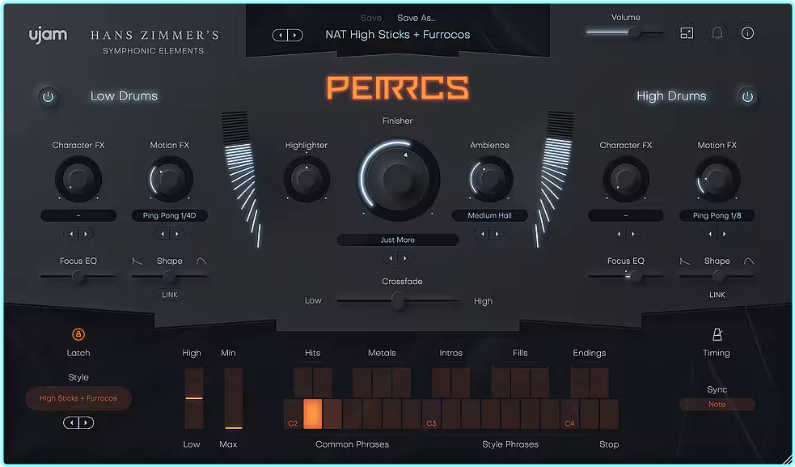Open the Just More Finisher dropdown
This screenshot has width=795, height=467.
tap(398, 240)
